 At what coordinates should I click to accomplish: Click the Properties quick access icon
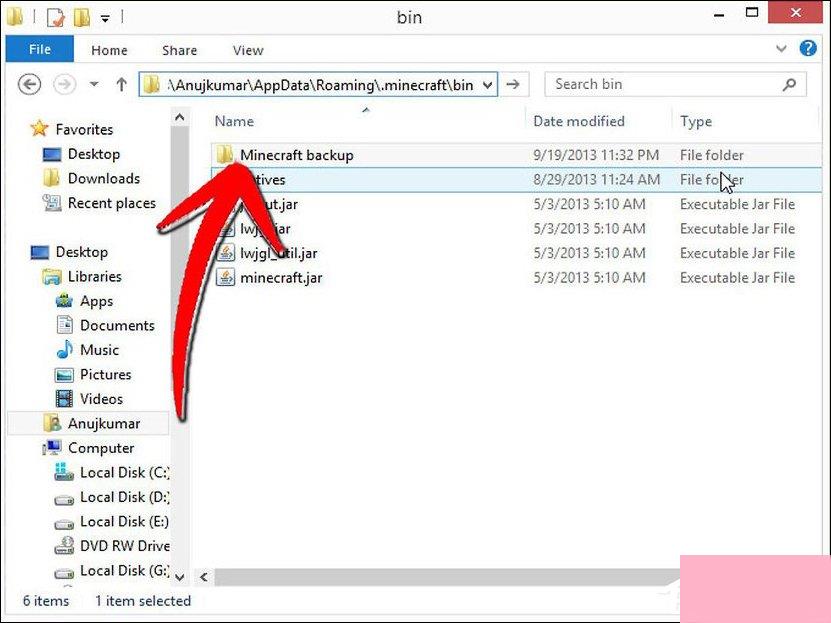click(x=55, y=17)
